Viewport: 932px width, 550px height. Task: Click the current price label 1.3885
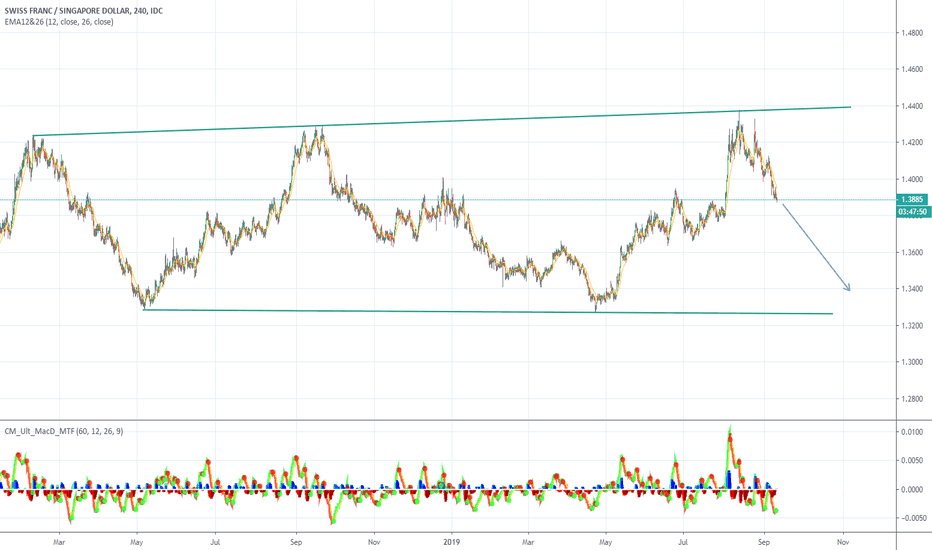tap(912, 200)
